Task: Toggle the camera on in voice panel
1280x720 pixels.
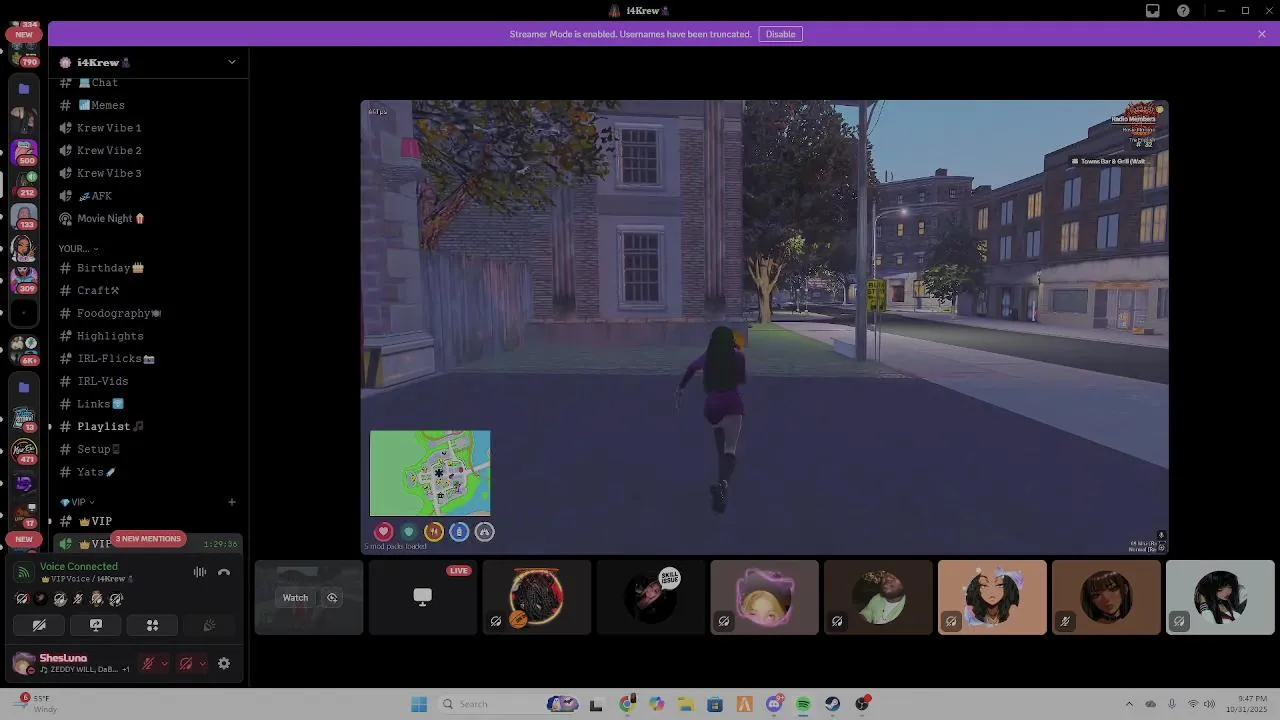Action: point(39,625)
